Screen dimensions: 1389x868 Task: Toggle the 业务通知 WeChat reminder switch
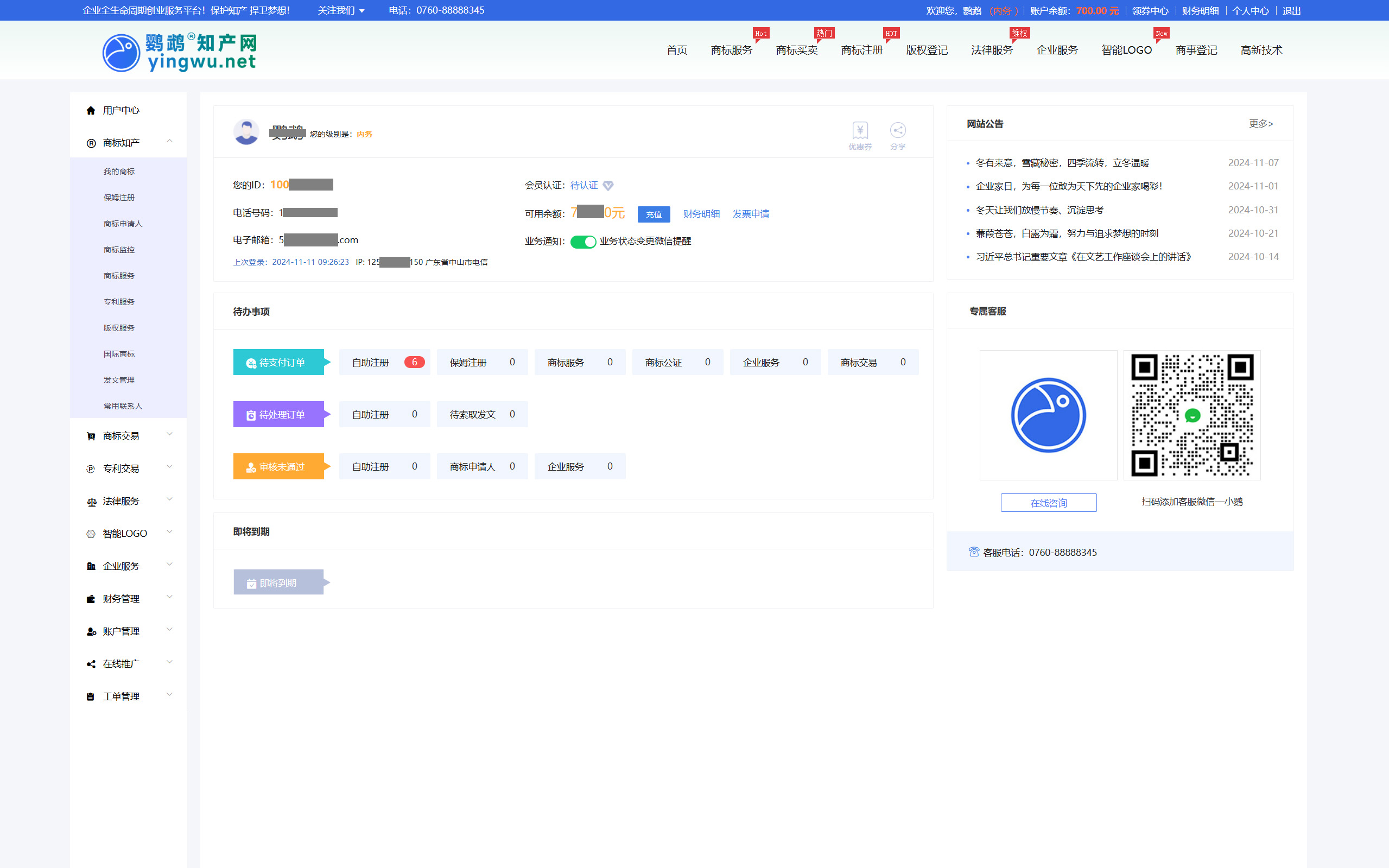click(x=583, y=242)
